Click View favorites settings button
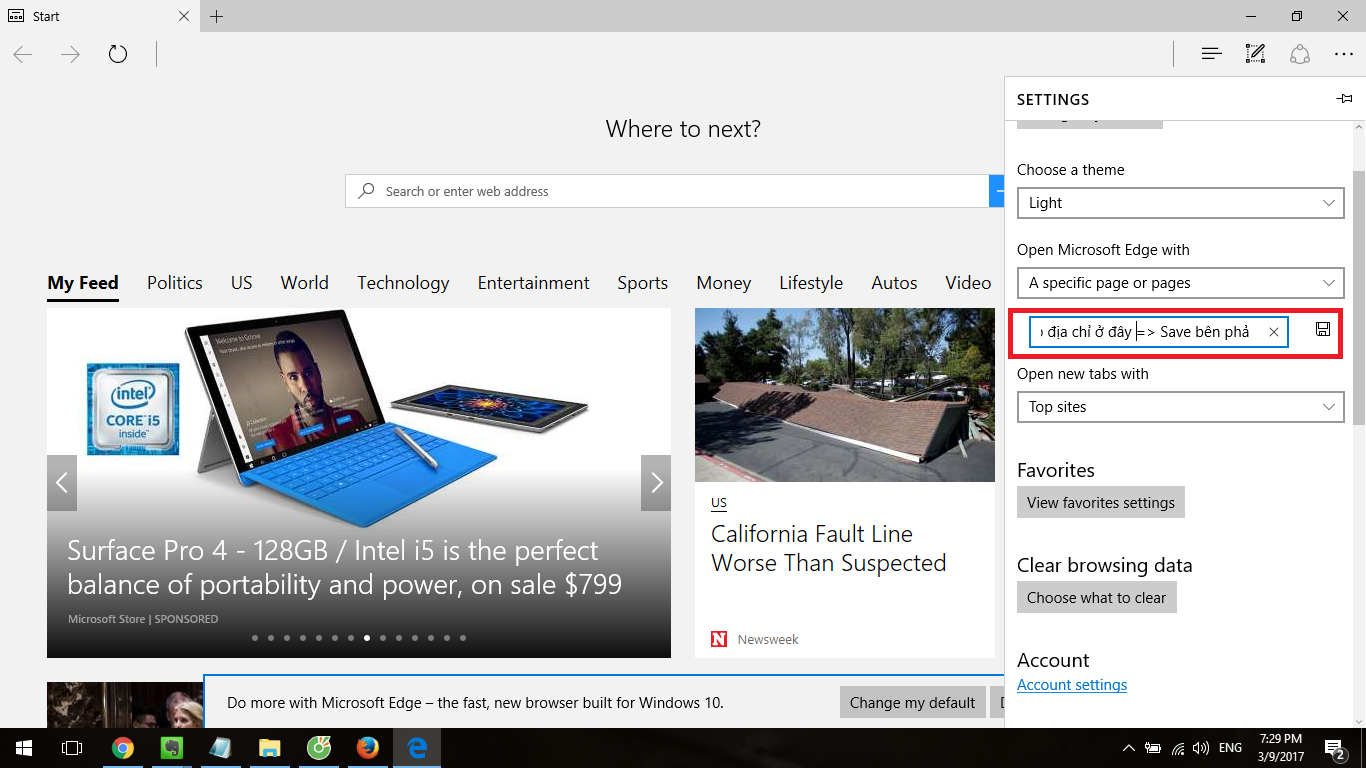This screenshot has width=1366, height=768. click(x=1101, y=502)
